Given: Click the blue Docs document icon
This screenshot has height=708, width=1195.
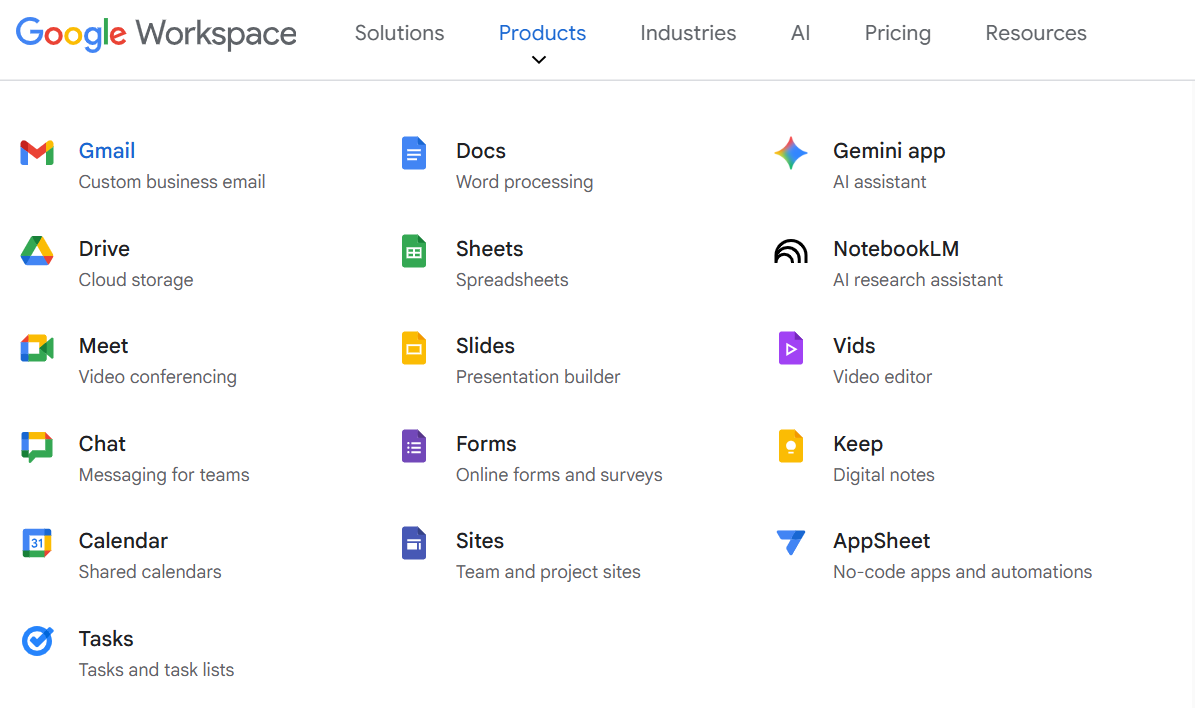Looking at the screenshot, I should [414, 153].
